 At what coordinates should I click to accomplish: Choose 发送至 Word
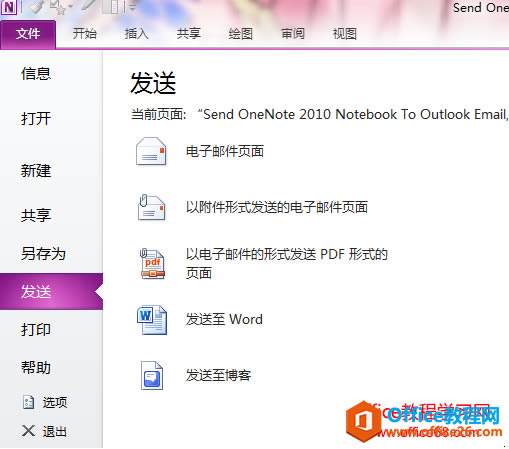224,319
